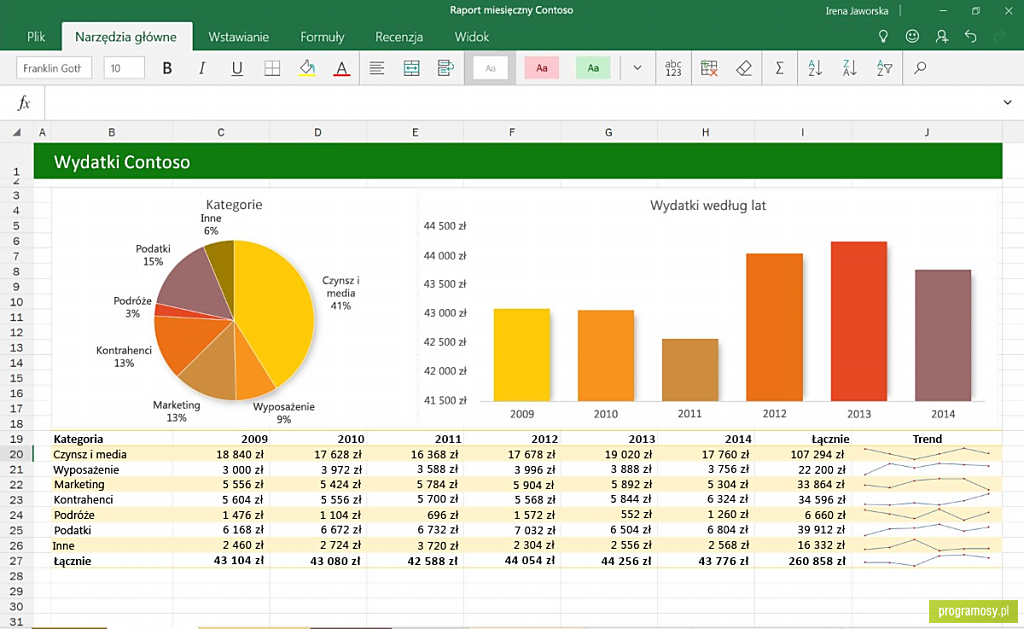Change font color red A icon
This screenshot has height=629, width=1024.
(342, 68)
